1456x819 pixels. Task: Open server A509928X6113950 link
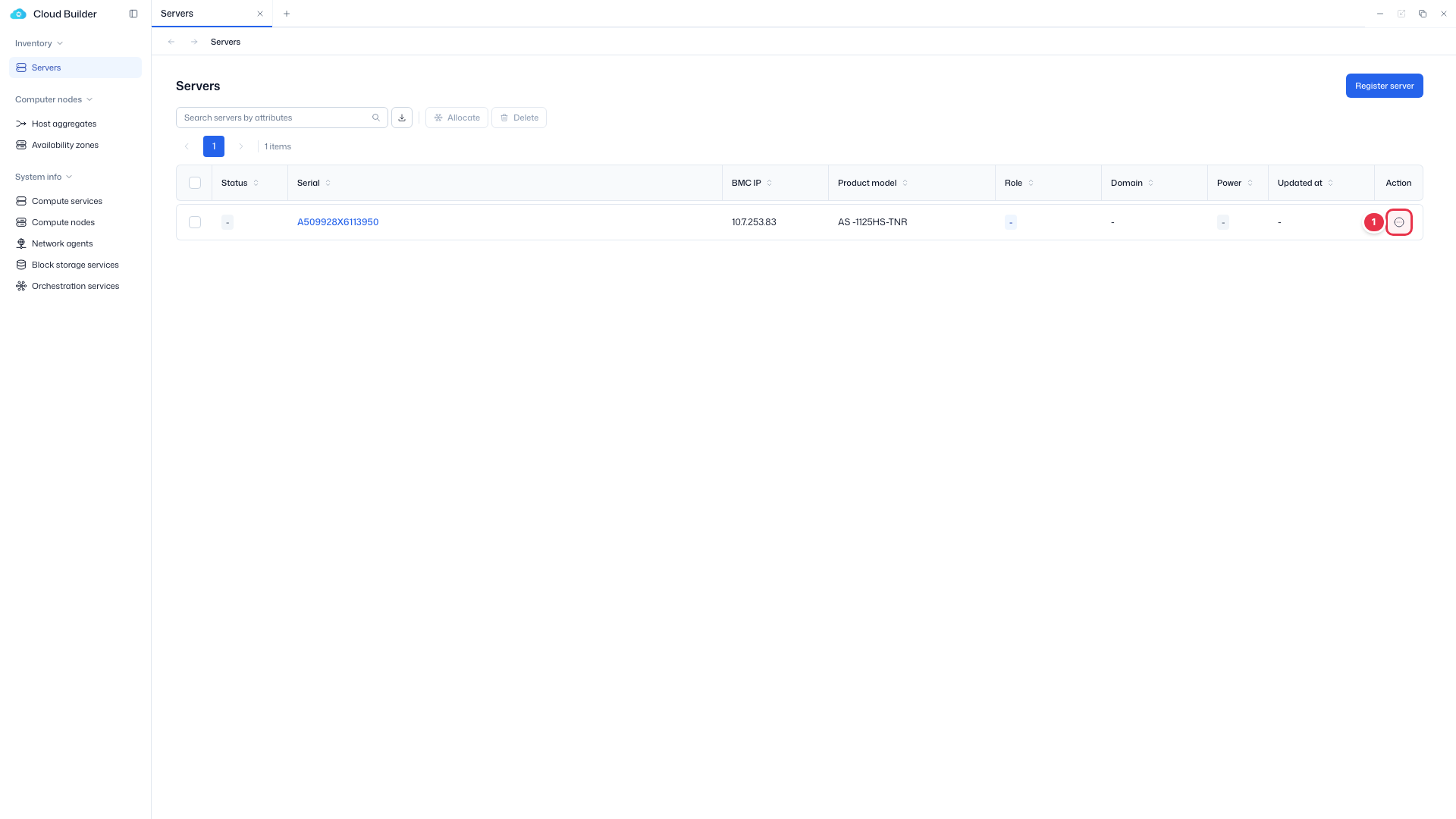(337, 222)
